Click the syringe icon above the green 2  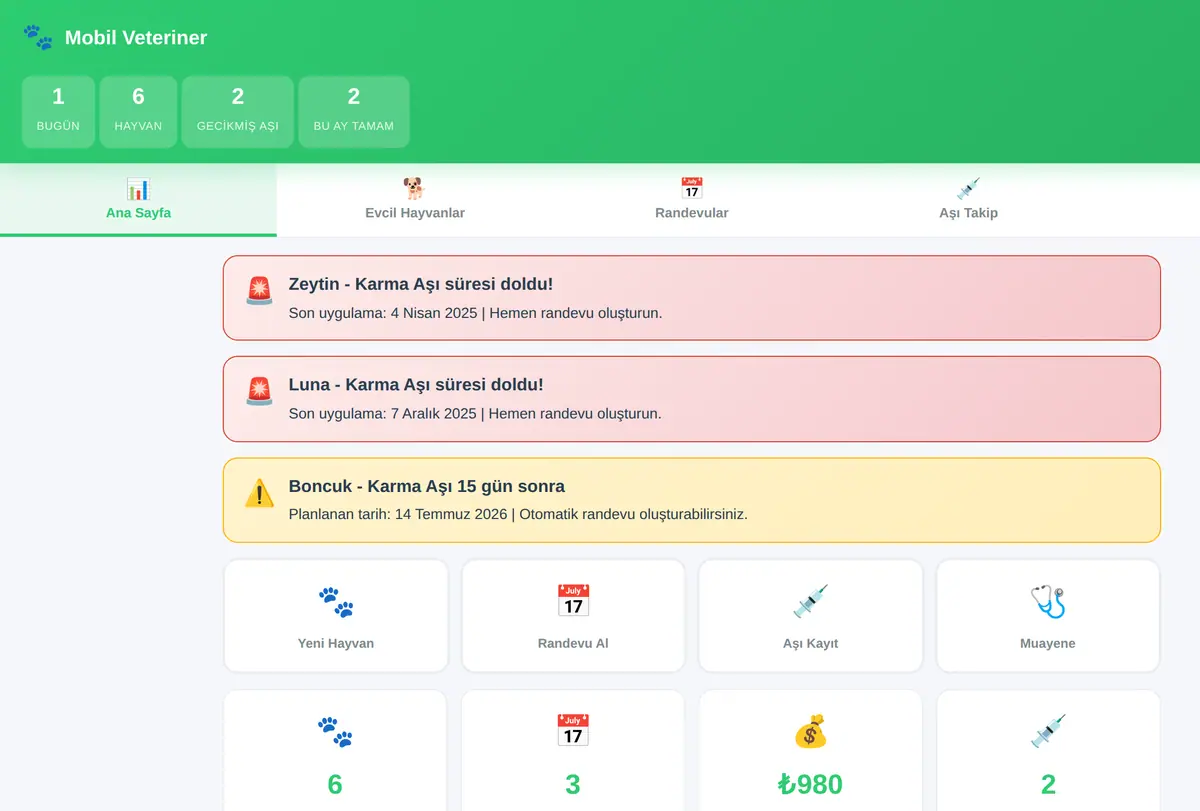coord(1048,732)
